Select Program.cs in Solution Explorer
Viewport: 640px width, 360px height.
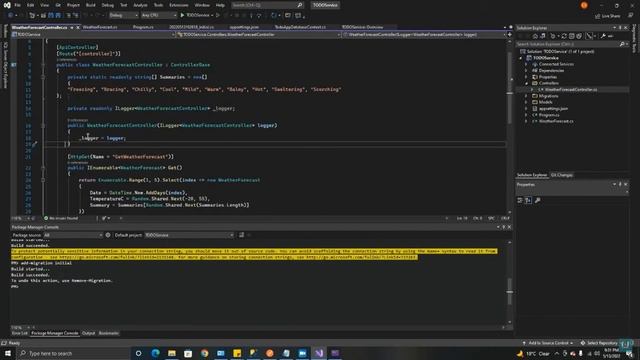[549, 115]
